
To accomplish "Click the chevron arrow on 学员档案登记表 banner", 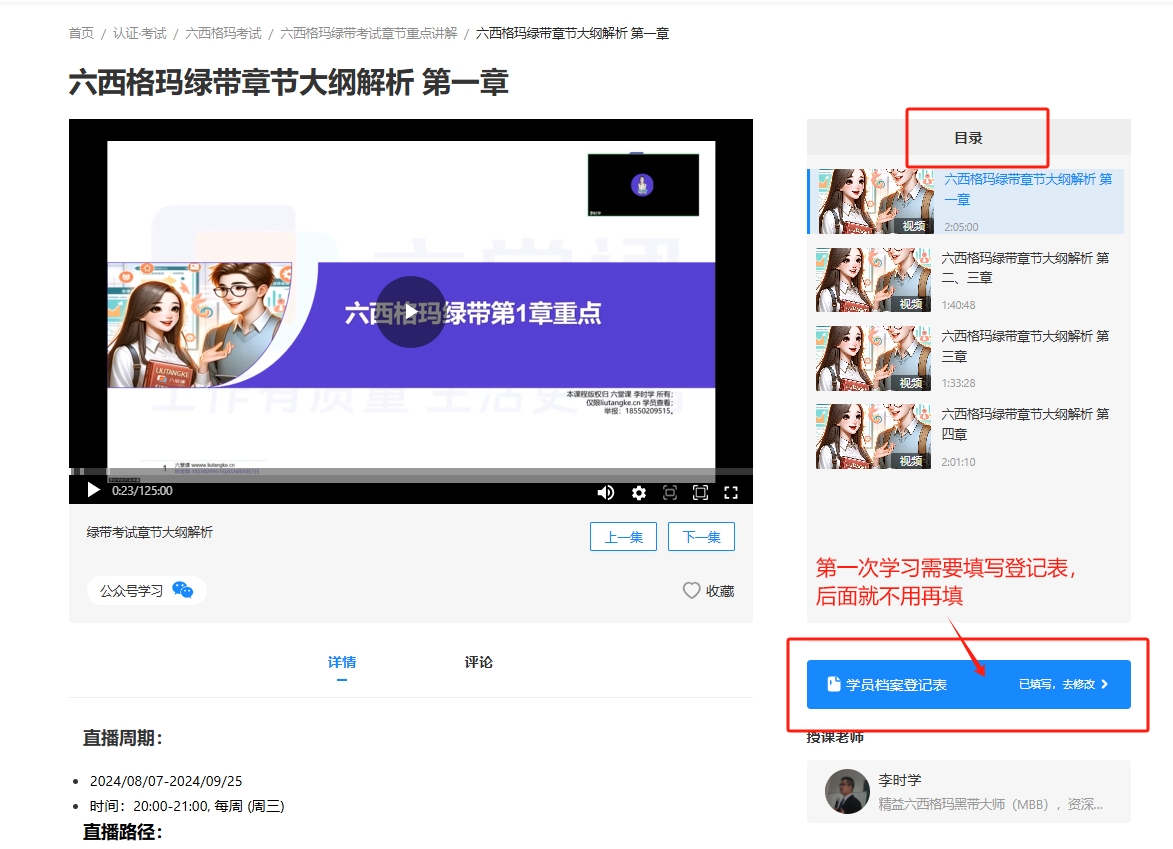I will (x=1105, y=685).
